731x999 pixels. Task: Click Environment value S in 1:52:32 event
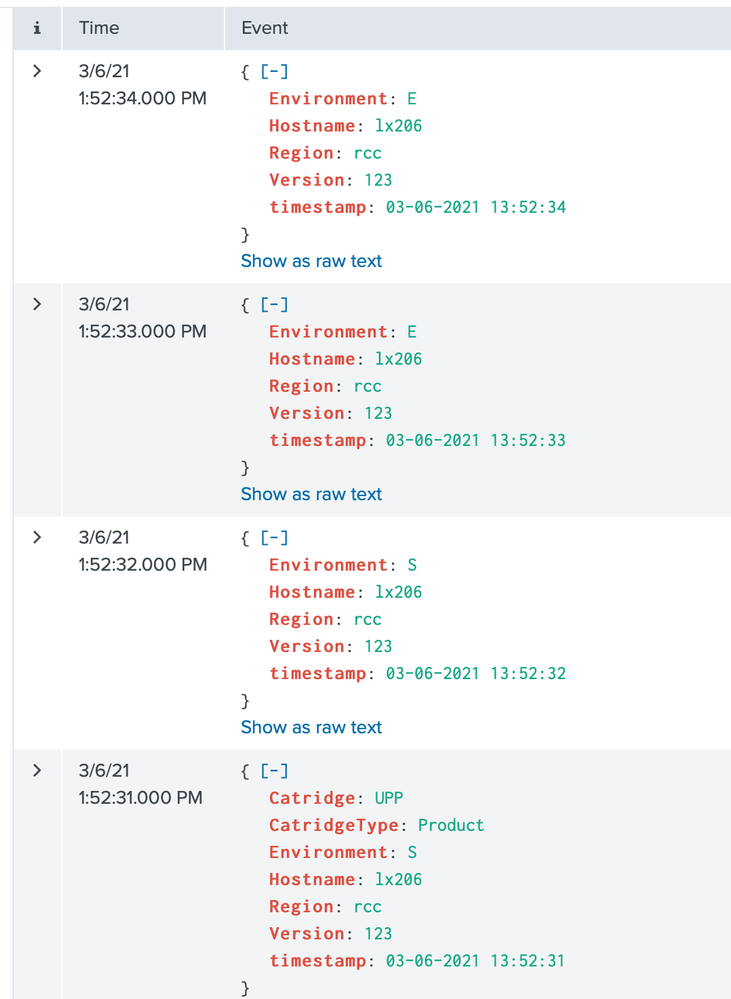point(412,565)
